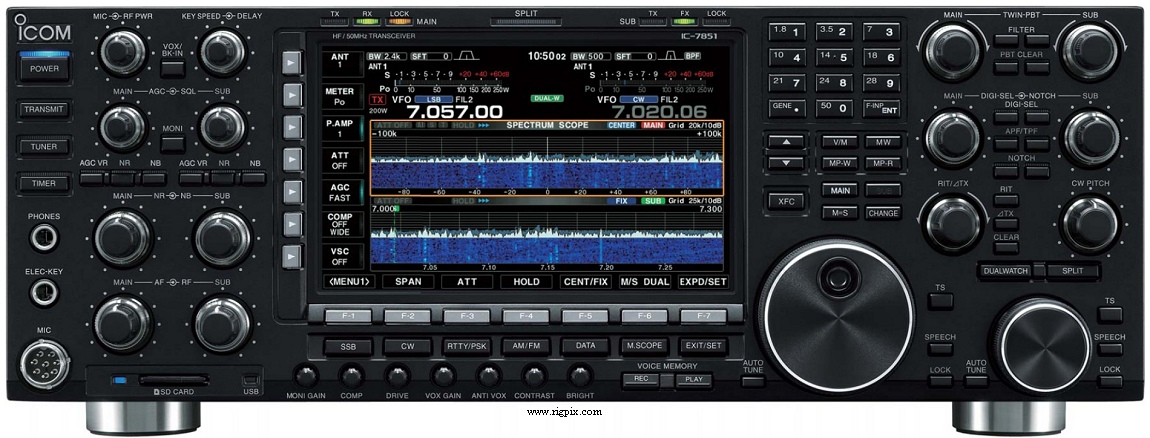Tap keypad key 5 for 14 MHz band
Viewport: 1150px width, 438px height.
(835, 57)
